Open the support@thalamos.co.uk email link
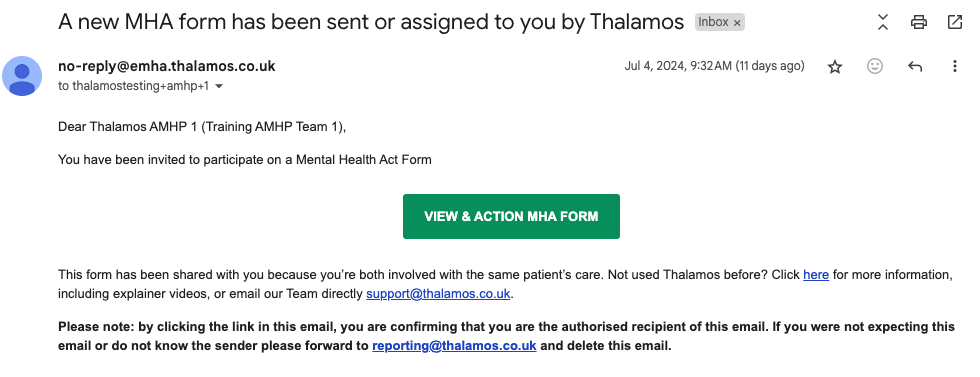 pos(438,293)
